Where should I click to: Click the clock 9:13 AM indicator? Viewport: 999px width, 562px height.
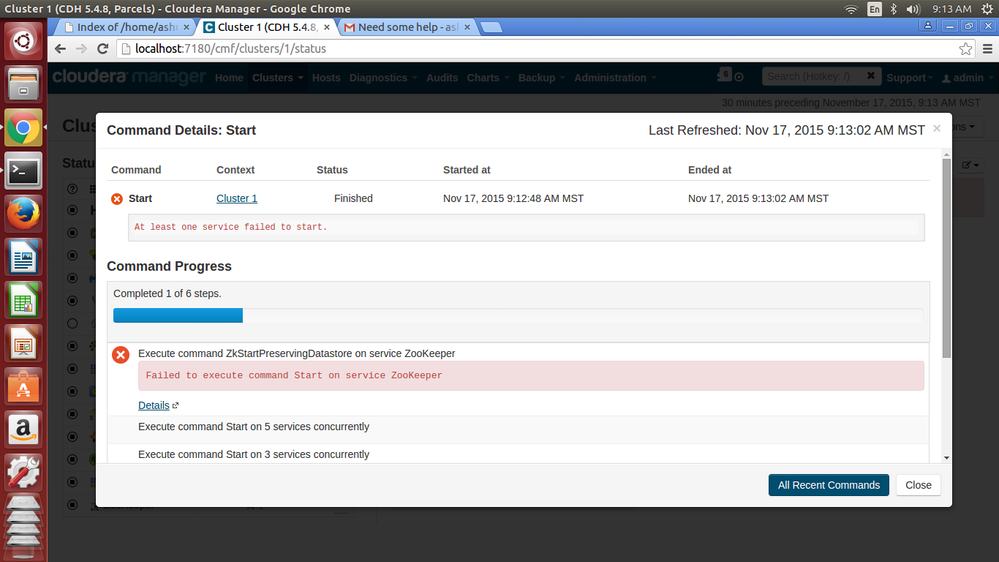pyautogui.click(x=951, y=9)
